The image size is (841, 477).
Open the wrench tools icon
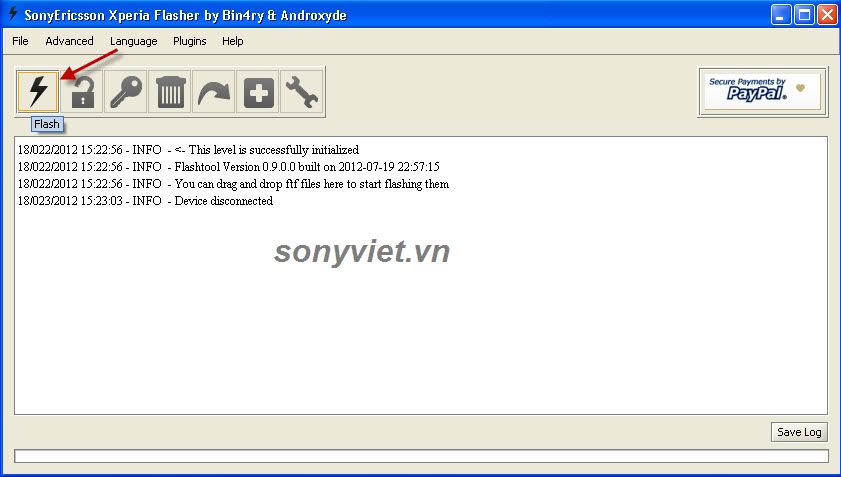302,92
